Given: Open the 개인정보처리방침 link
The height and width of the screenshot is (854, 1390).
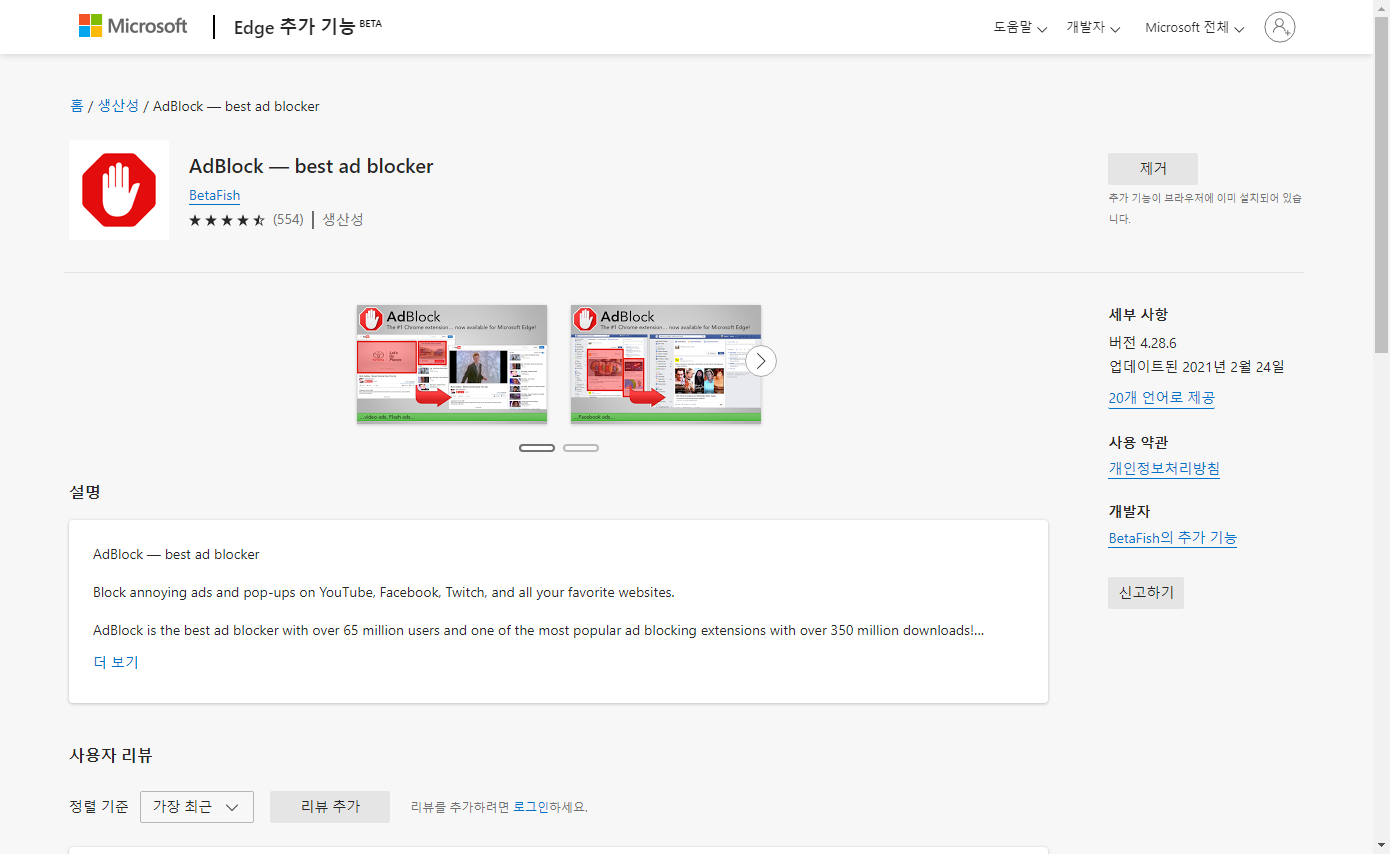Looking at the screenshot, I should [1164, 468].
